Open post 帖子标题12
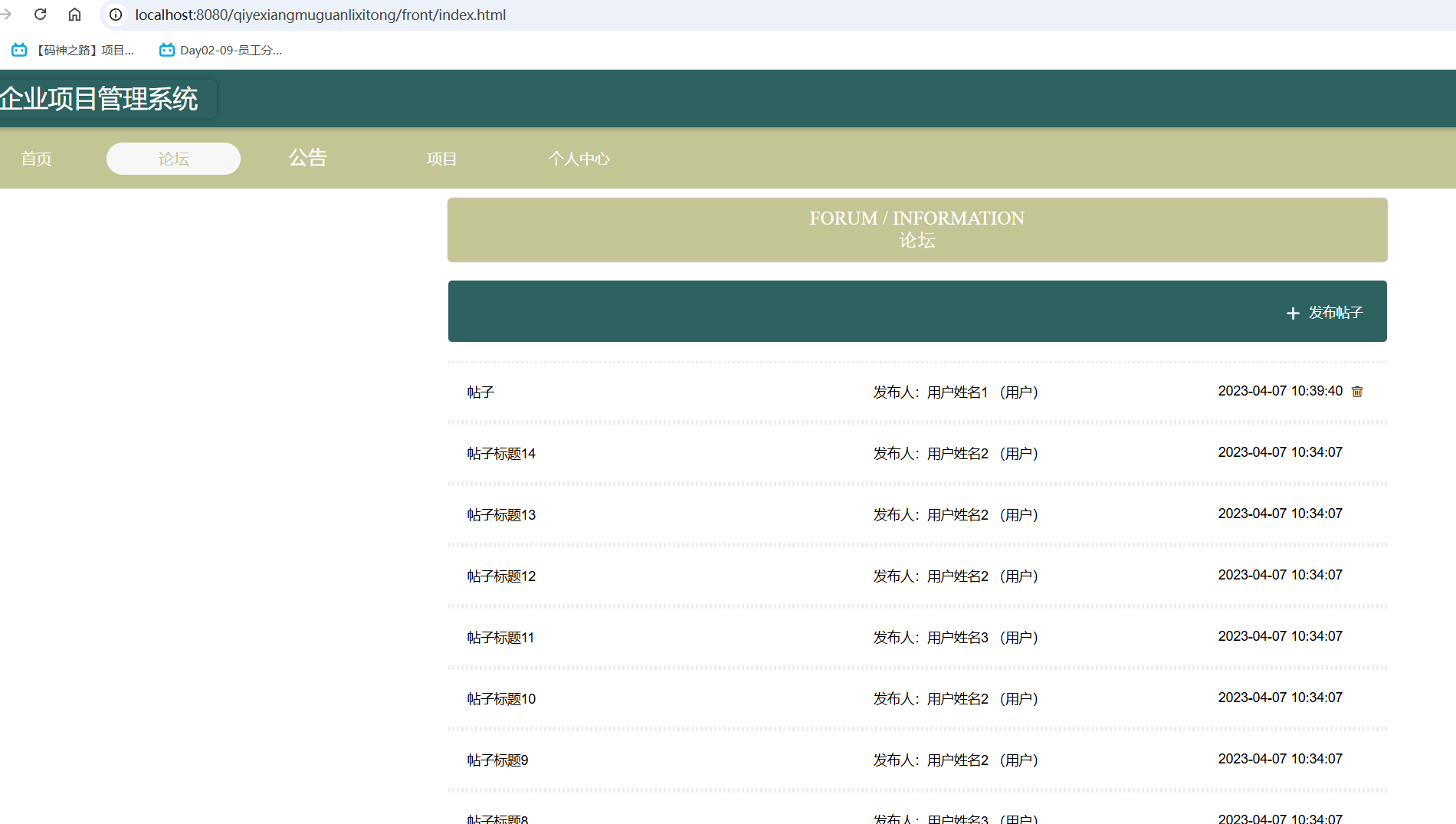Screen dimensions: 1456x824 coord(501,576)
